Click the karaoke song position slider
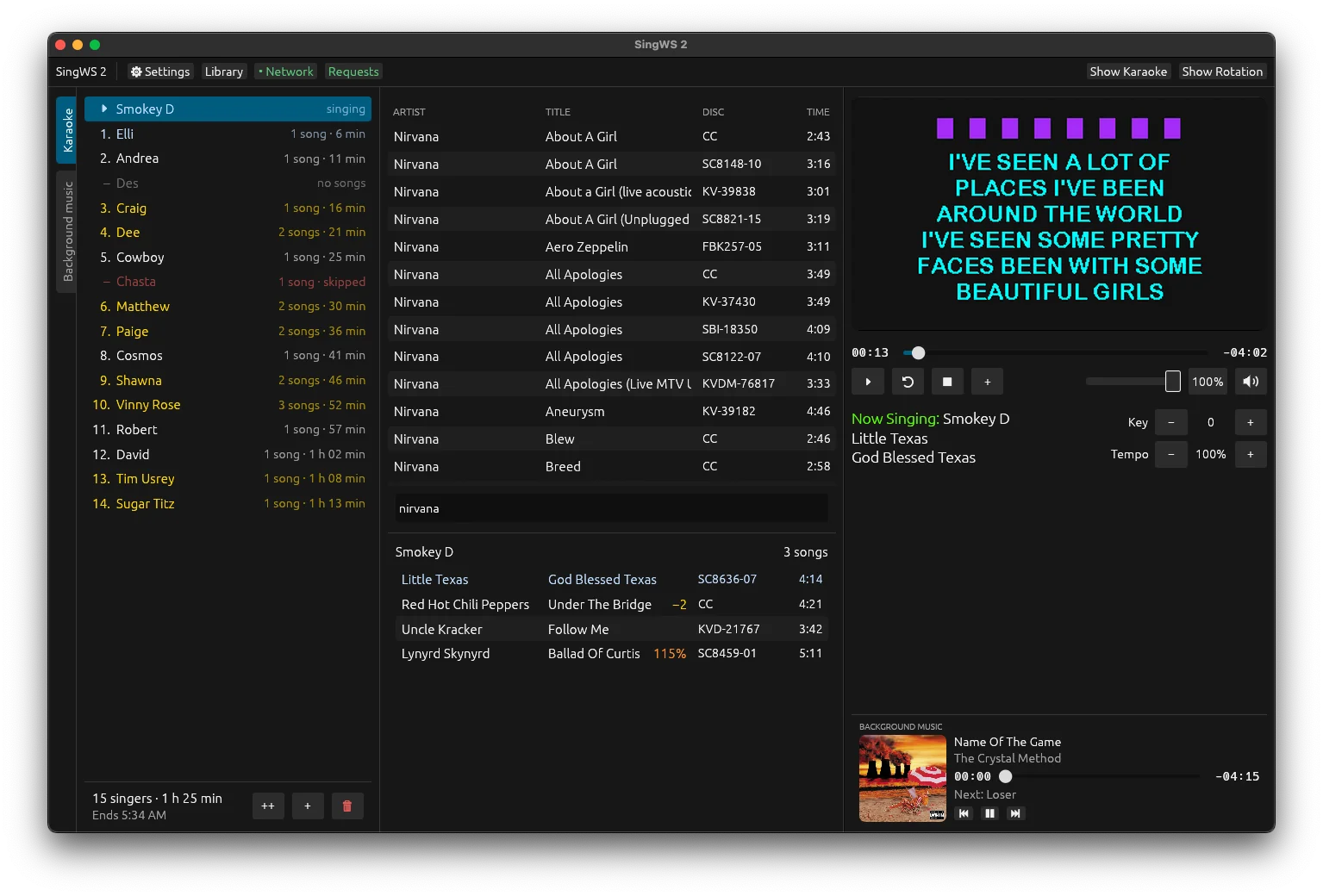 1055,352
